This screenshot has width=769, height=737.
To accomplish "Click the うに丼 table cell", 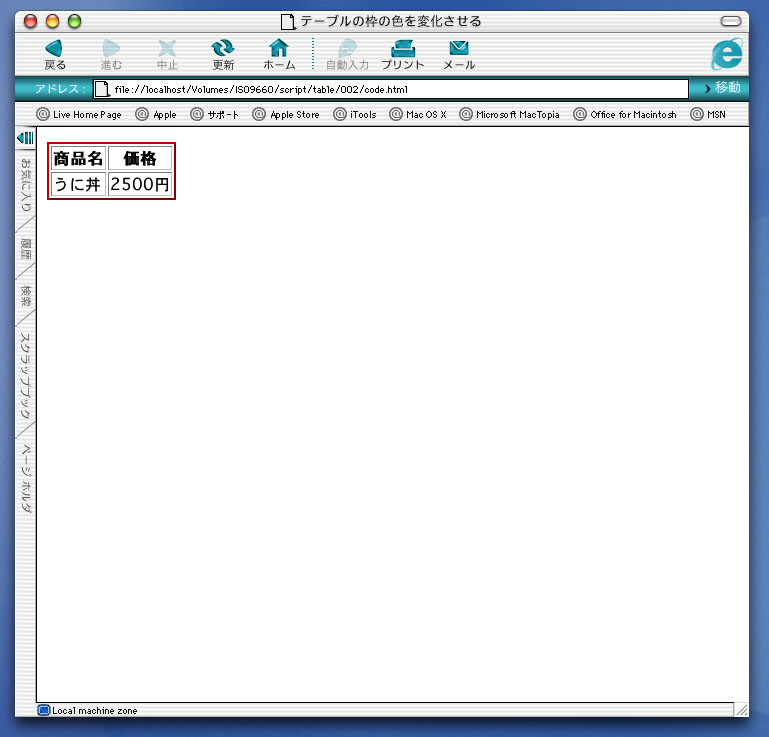I will click(x=78, y=184).
